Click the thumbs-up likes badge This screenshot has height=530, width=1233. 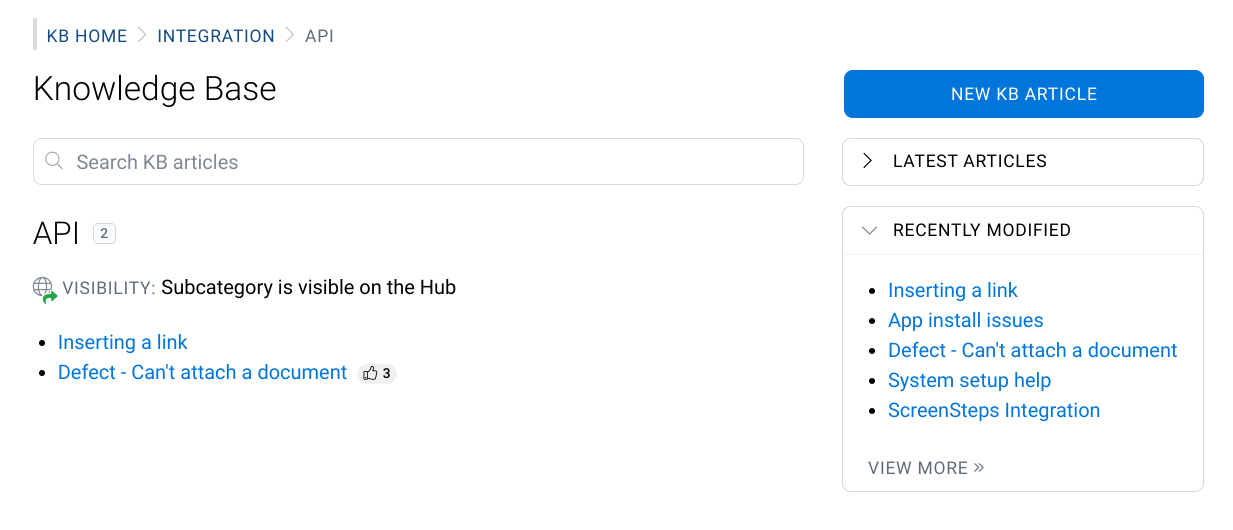[377, 373]
